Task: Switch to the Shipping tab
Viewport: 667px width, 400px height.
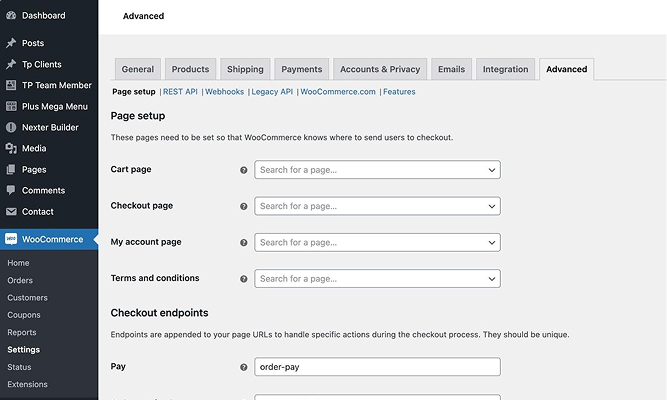Action: pos(245,69)
